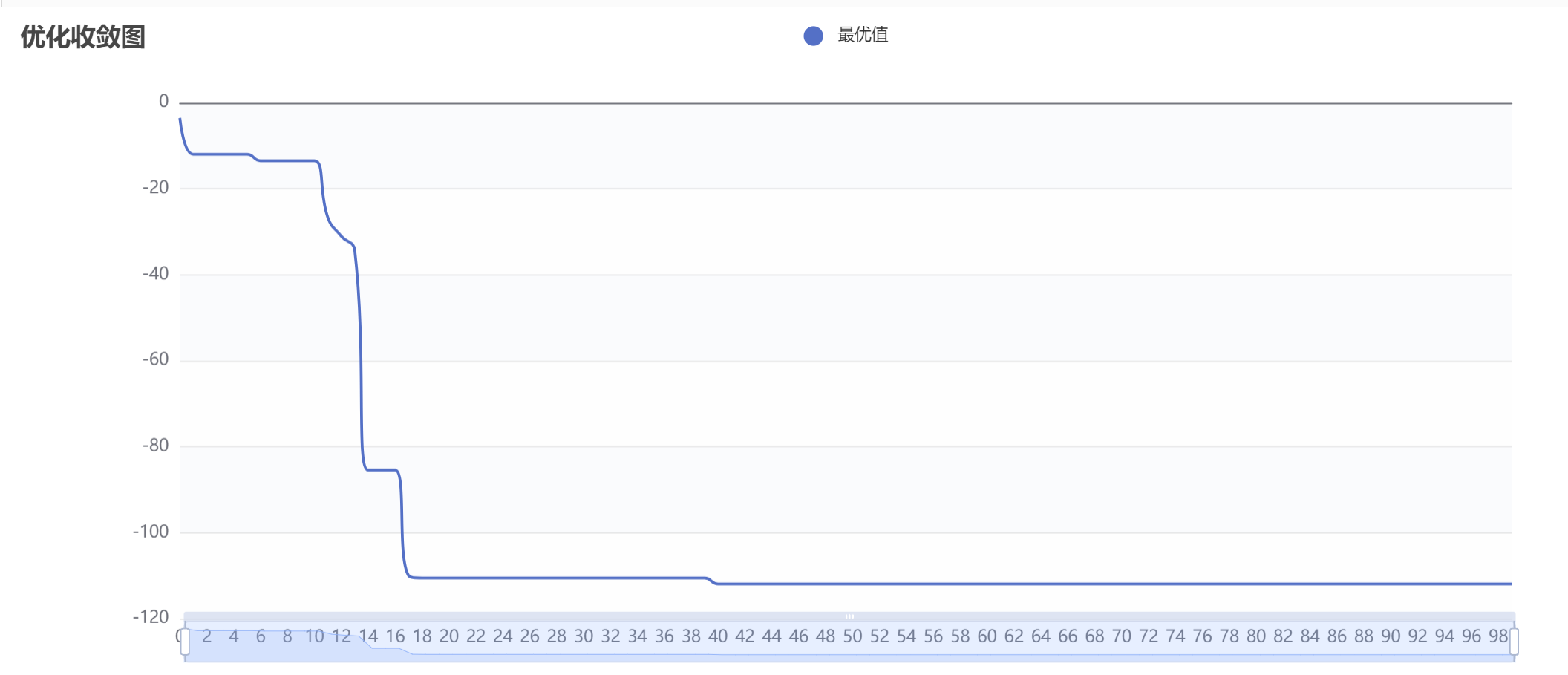Click the y-axis label -60
The width and height of the screenshot is (1568, 675).
coord(156,359)
